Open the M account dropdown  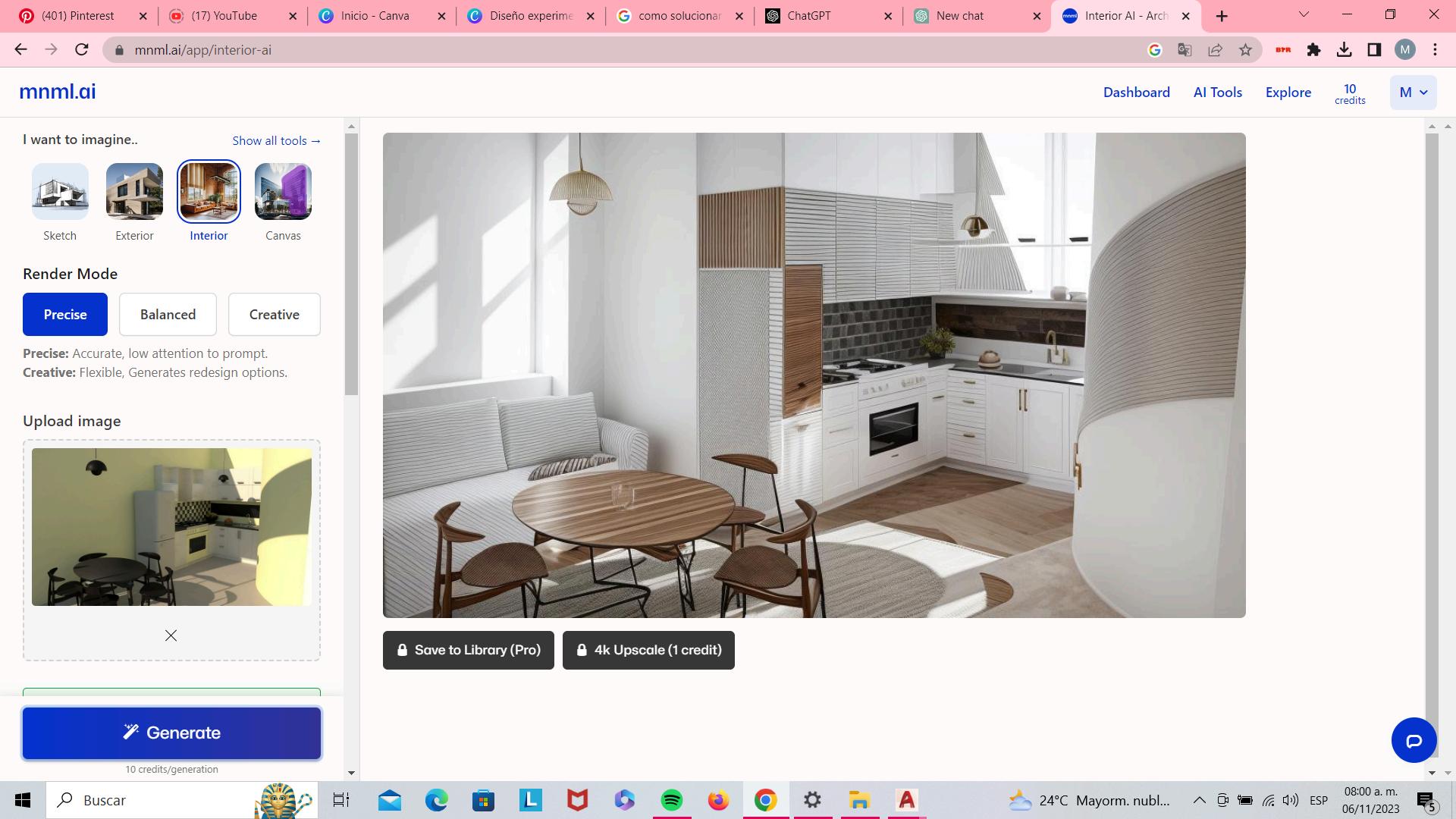tap(1413, 93)
